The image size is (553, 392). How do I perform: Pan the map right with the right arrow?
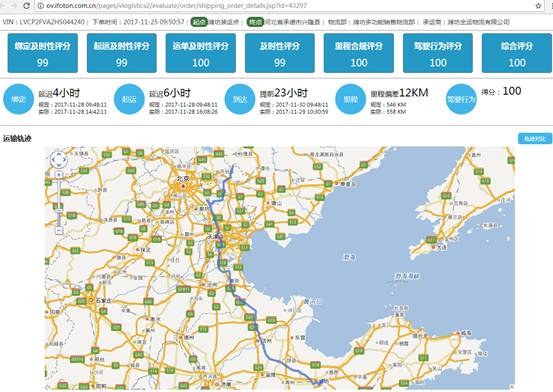tap(64, 160)
